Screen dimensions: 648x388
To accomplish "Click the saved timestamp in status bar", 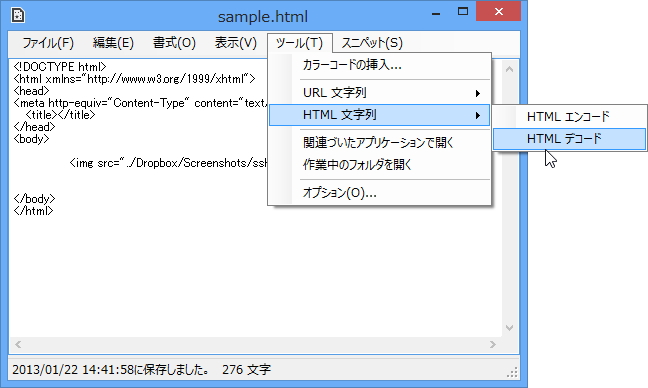I will [111, 369].
